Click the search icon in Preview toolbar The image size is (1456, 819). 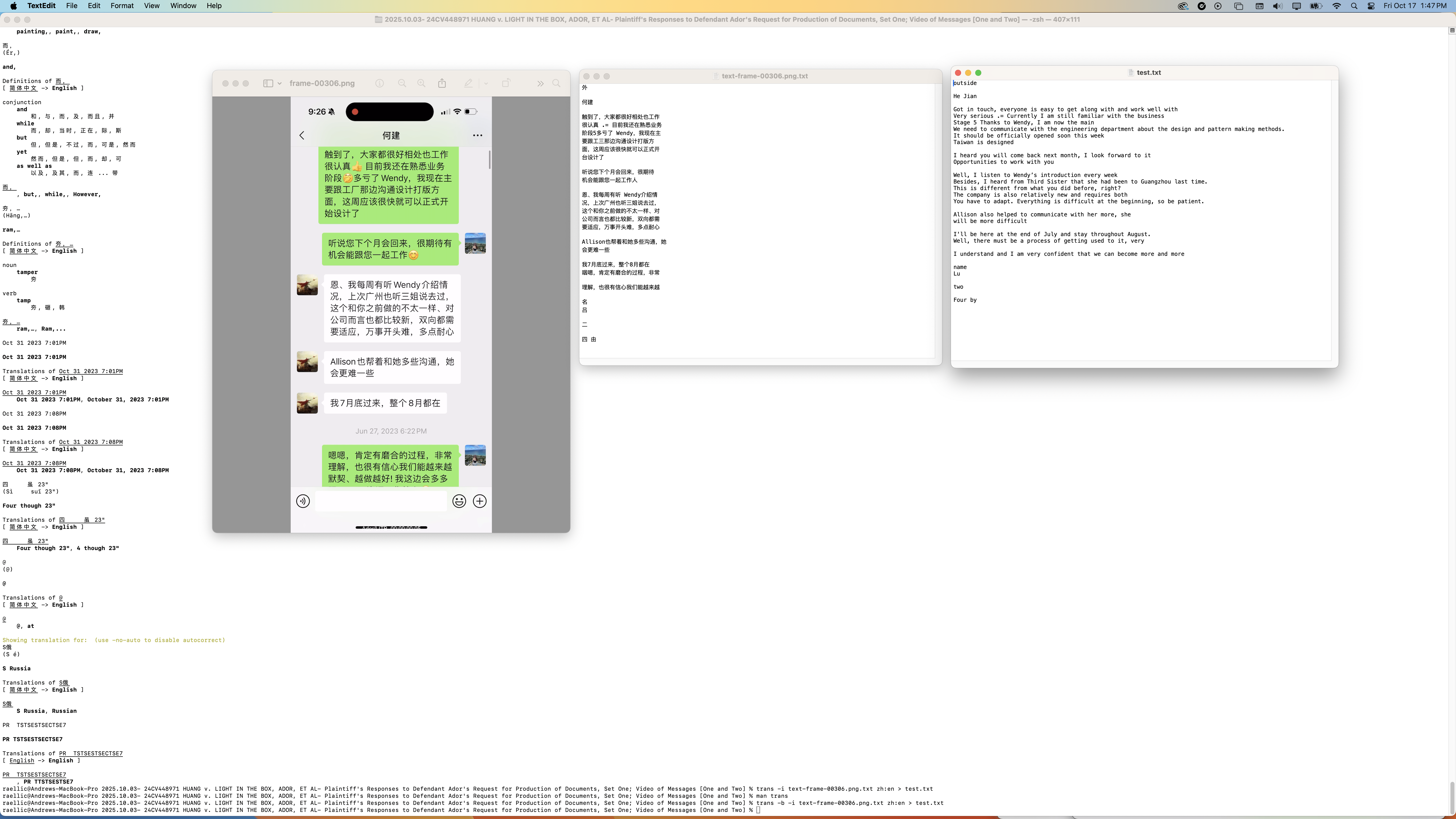click(557, 83)
